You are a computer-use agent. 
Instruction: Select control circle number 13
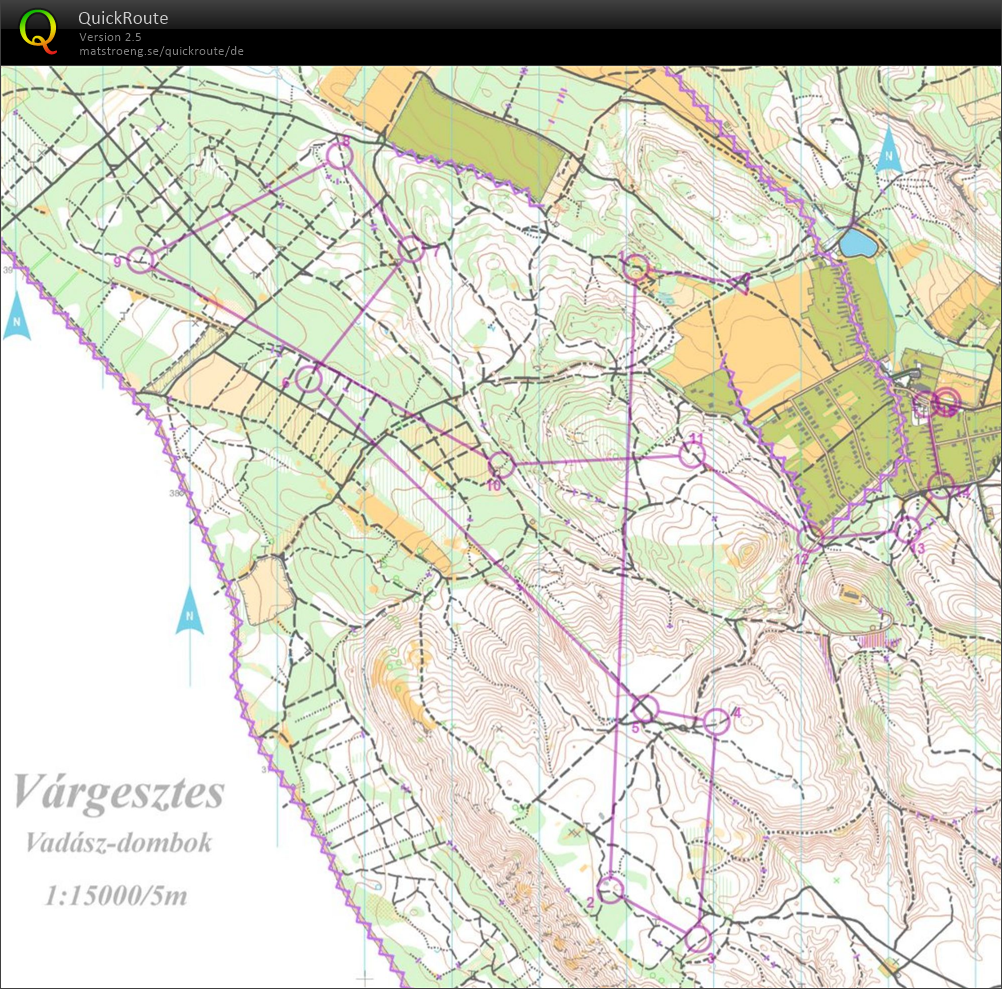pyautogui.click(x=911, y=529)
